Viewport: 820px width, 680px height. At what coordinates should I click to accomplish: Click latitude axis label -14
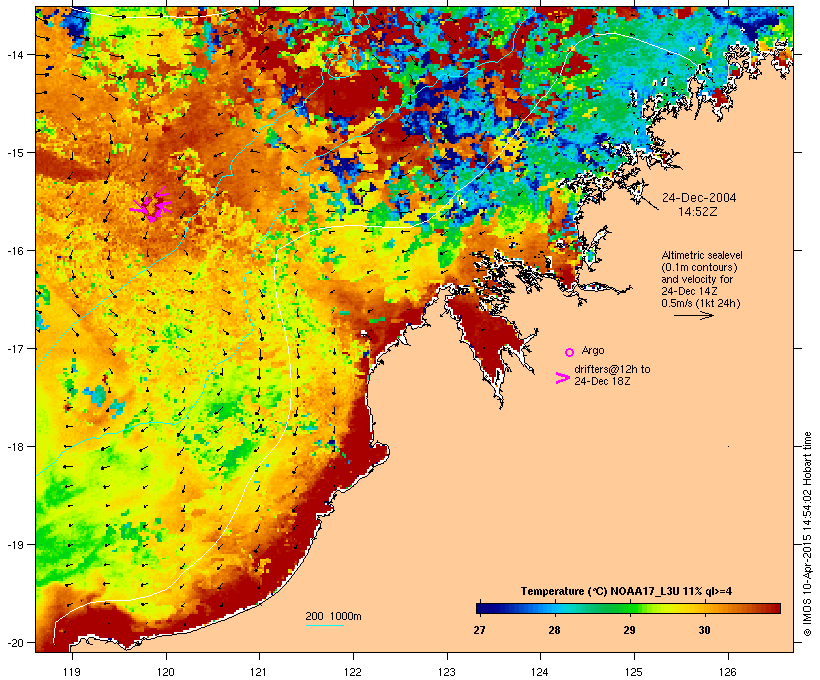[x=14, y=54]
